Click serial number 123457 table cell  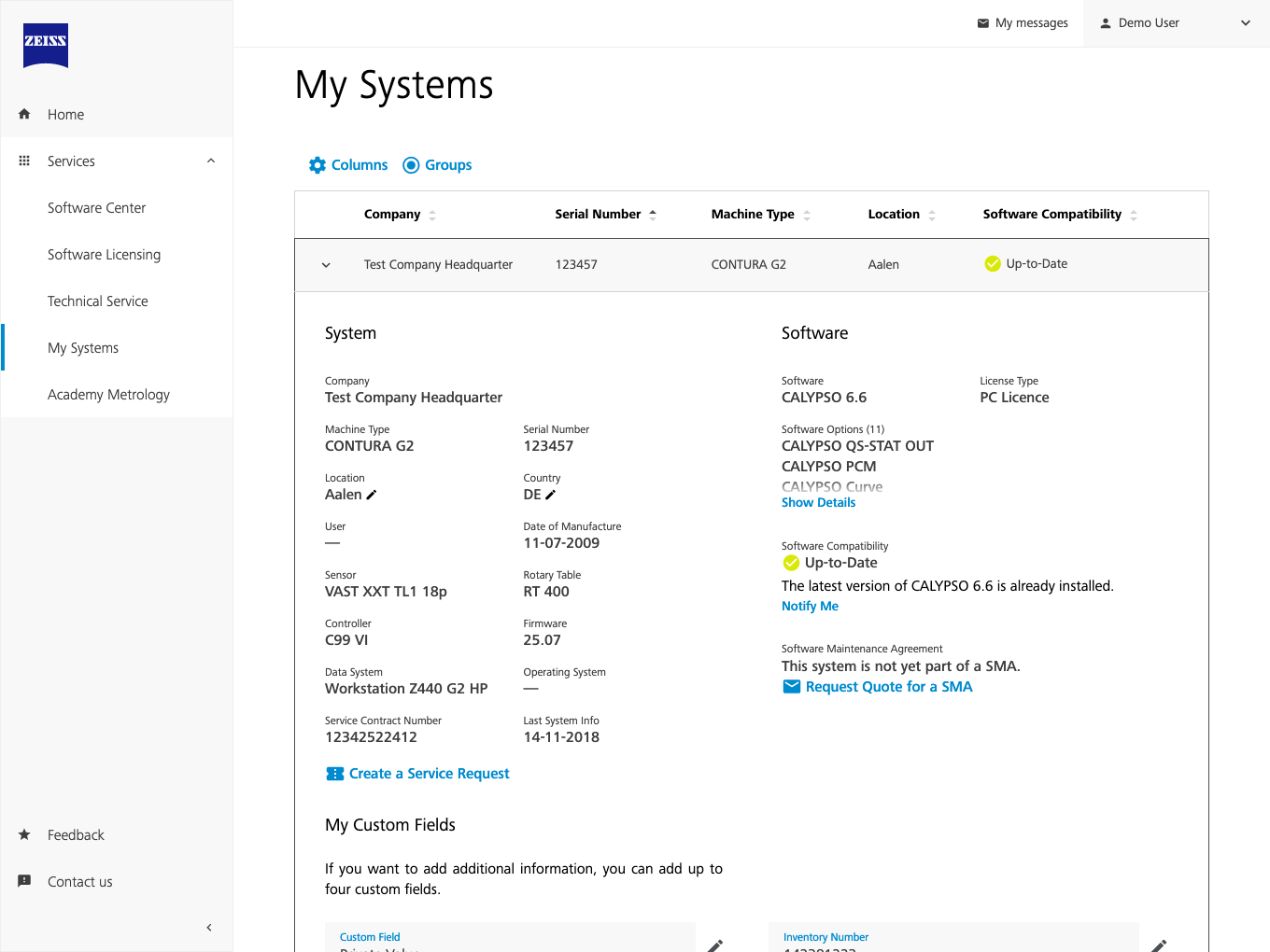576,265
